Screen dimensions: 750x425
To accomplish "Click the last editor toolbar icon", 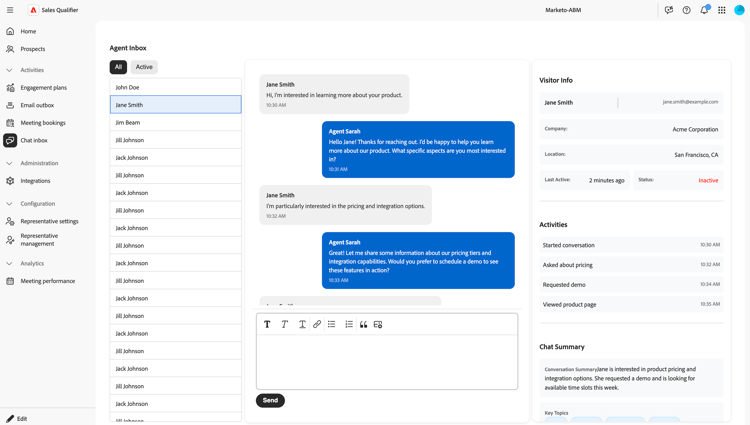I will tap(378, 325).
